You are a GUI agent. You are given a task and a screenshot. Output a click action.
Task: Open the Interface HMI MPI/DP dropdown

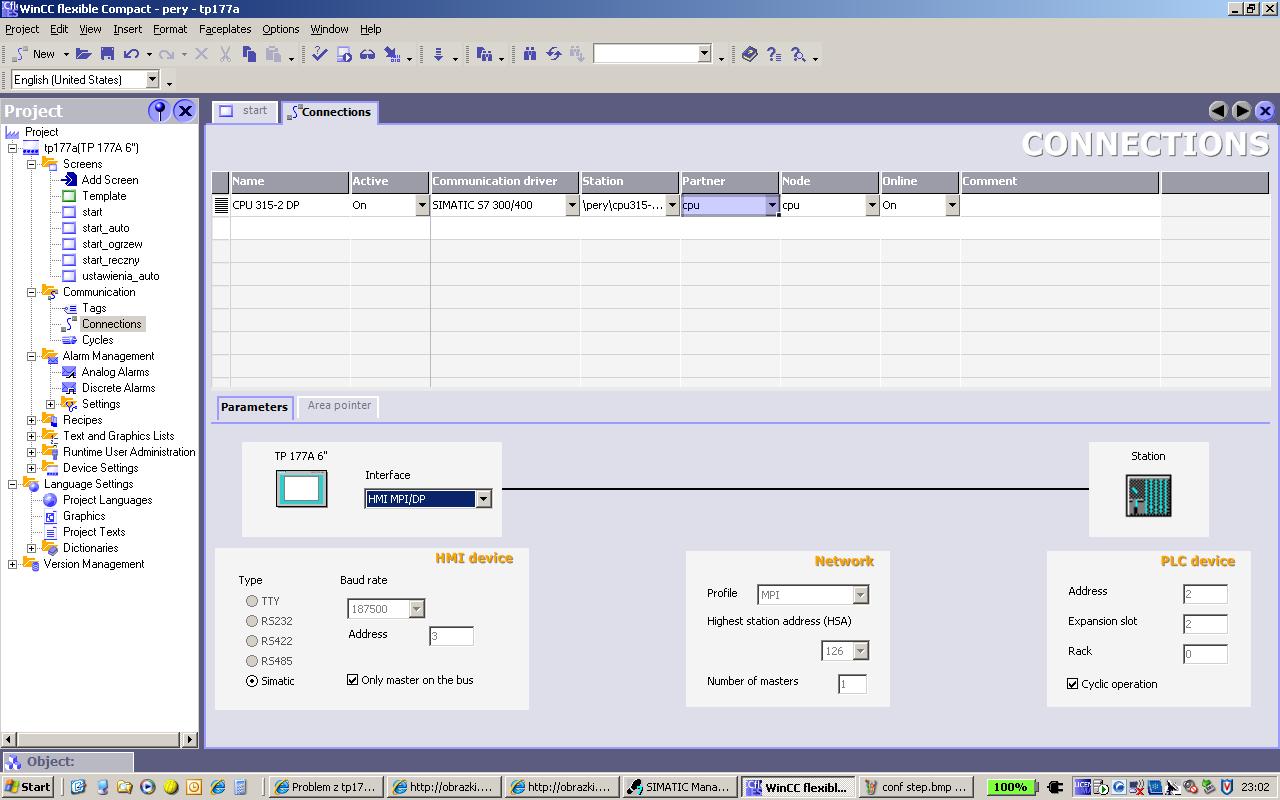(483, 499)
